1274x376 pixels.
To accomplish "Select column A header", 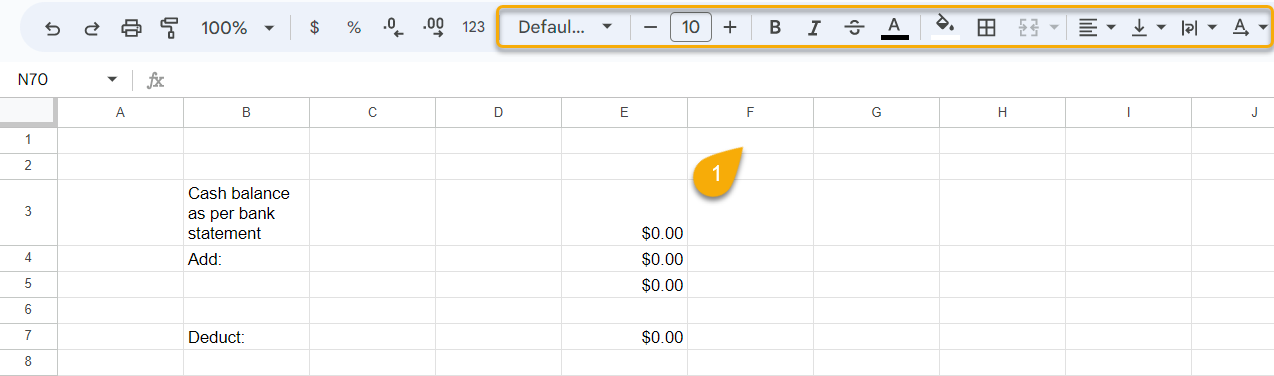I will [121, 113].
